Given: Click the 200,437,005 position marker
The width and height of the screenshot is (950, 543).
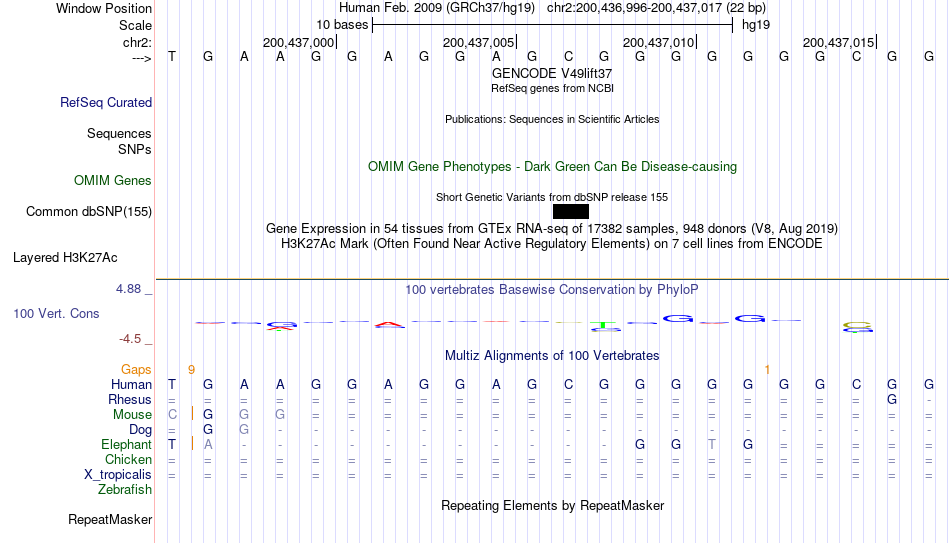Looking at the screenshot, I should [479, 42].
